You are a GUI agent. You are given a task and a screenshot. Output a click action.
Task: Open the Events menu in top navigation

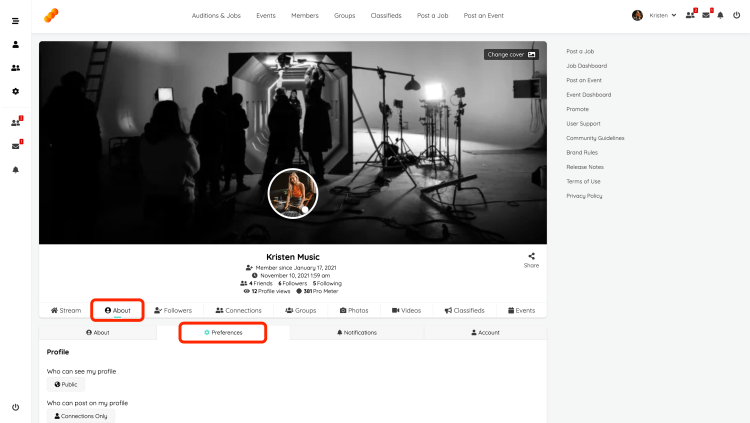pos(266,15)
